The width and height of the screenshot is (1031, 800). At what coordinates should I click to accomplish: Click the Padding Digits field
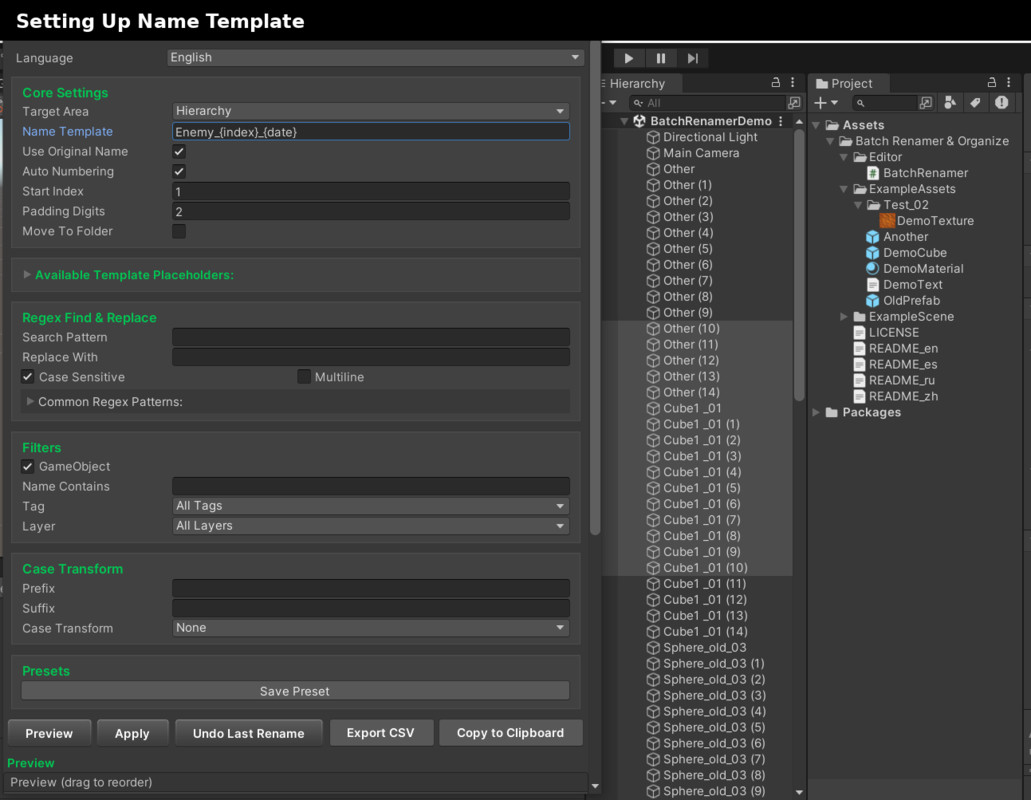pyautogui.click(x=371, y=211)
